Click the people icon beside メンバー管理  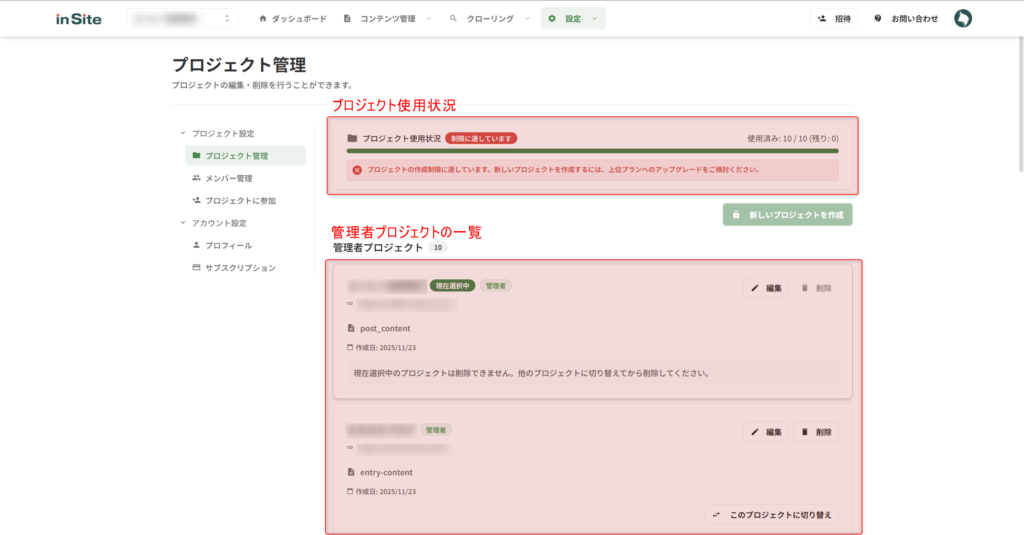pos(196,178)
